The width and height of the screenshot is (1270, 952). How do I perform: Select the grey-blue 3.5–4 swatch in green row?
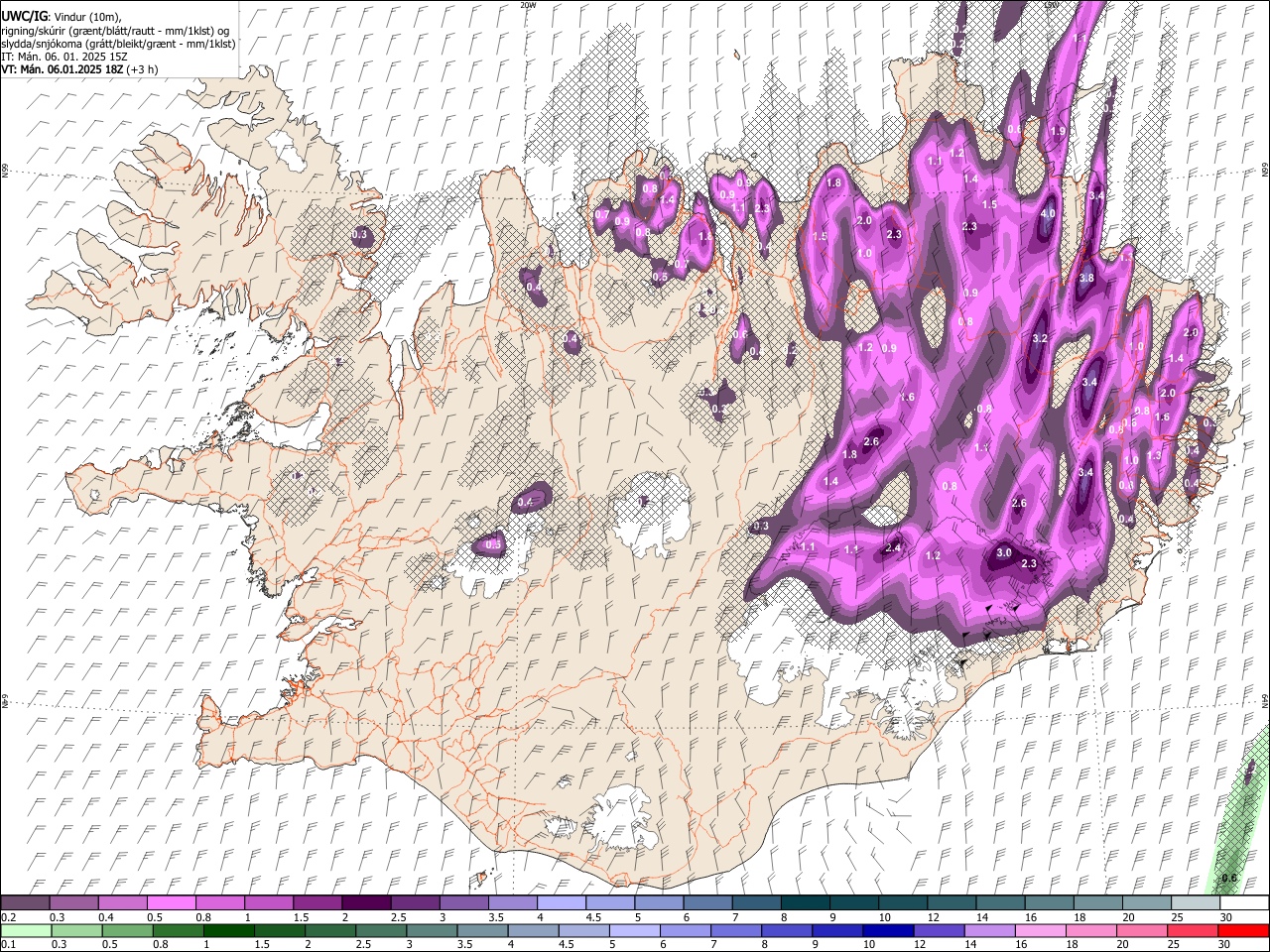click(481, 931)
